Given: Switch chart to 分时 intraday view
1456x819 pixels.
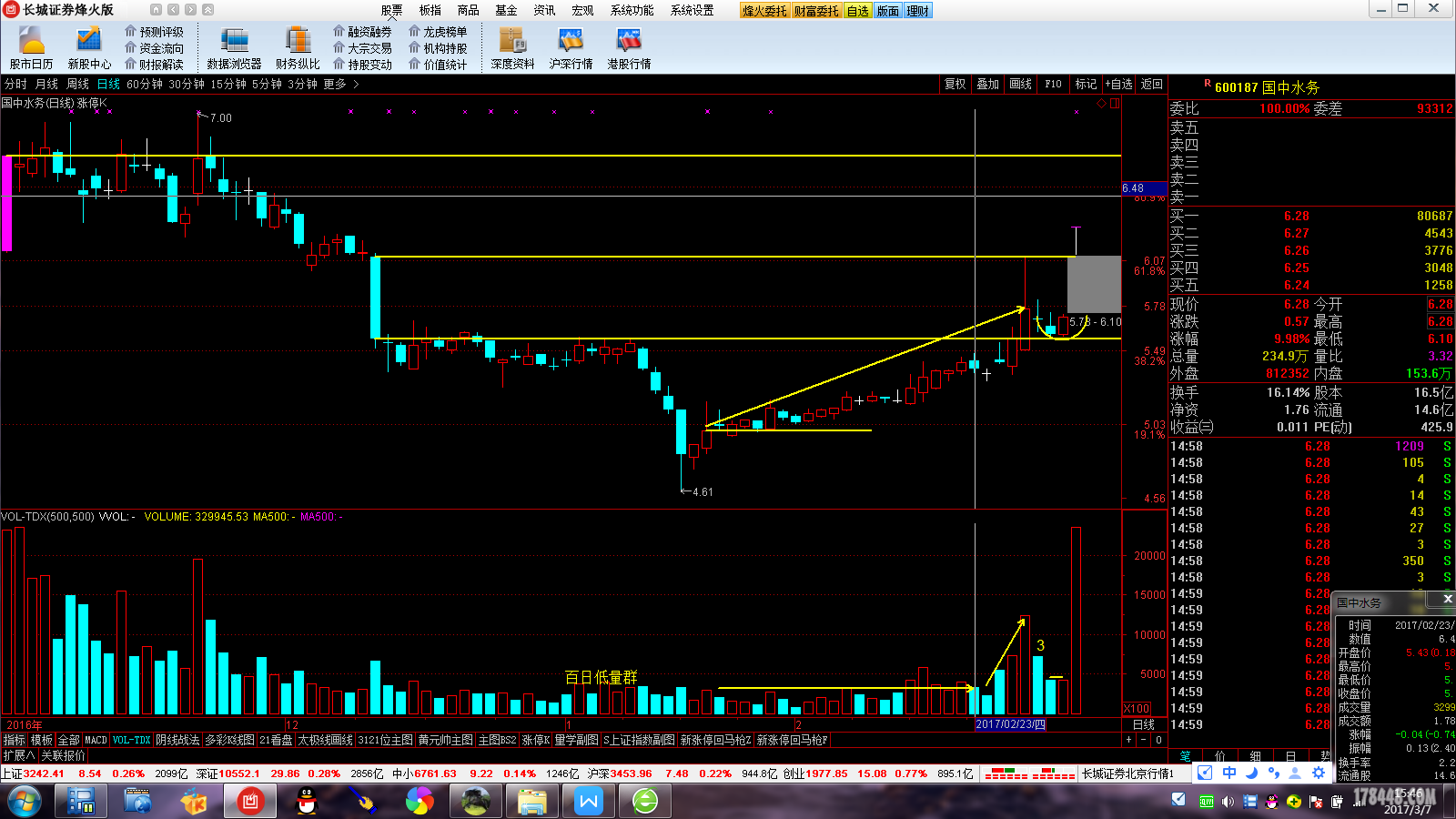Looking at the screenshot, I should pos(15,84).
